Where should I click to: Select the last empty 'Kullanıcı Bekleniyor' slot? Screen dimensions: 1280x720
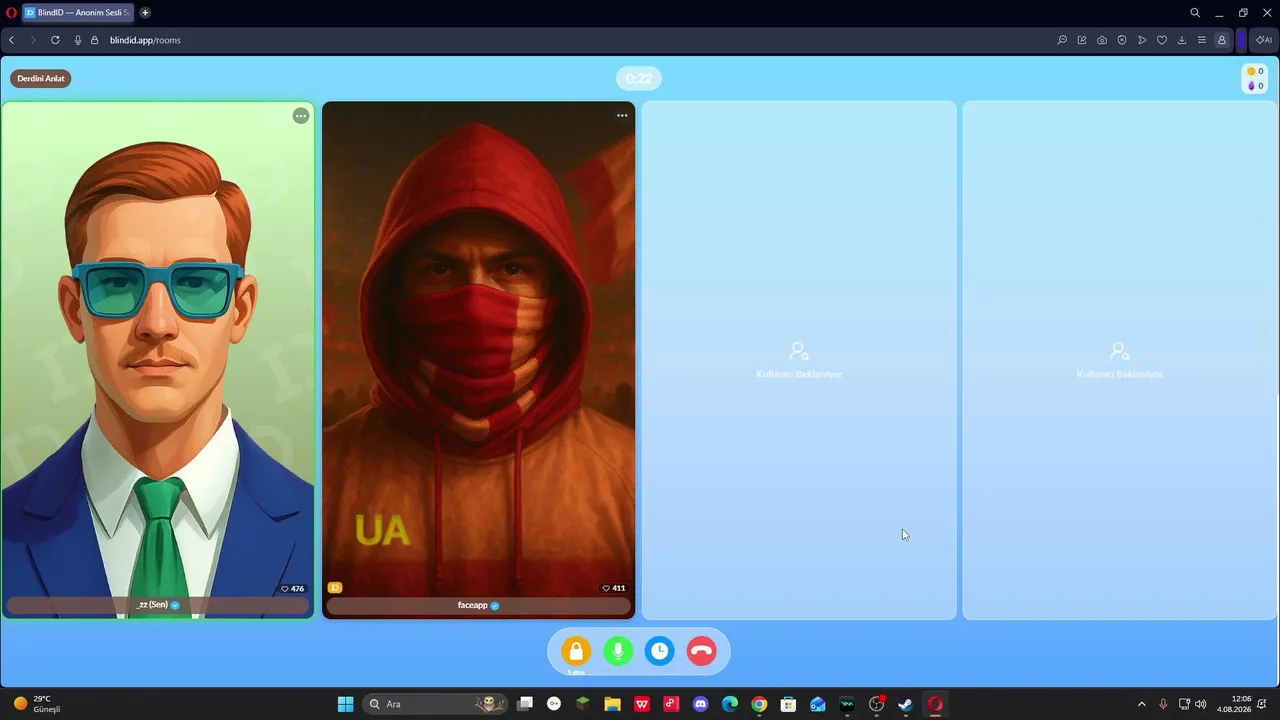click(x=1119, y=360)
